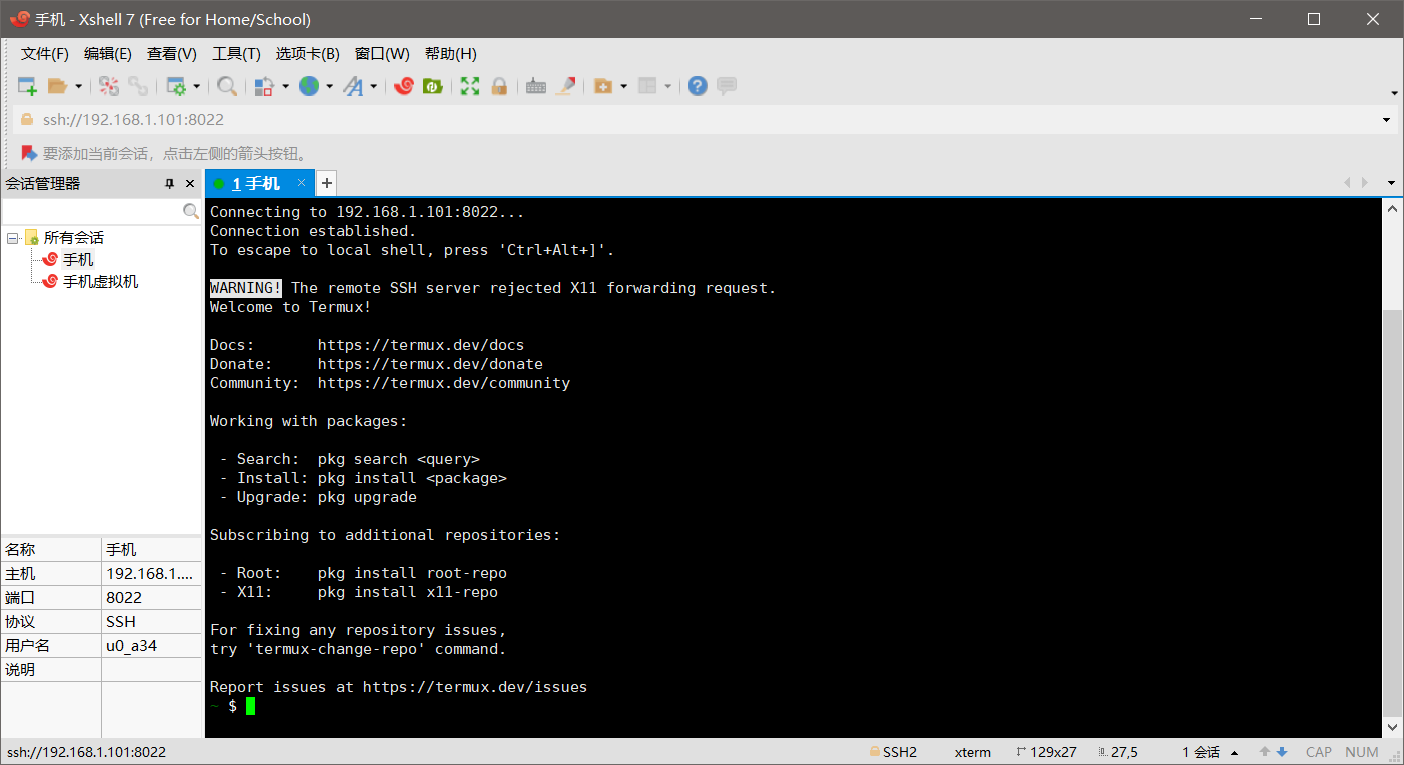This screenshot has height=765, width=1404.
Task: Click the address bar showing ssh://192.168.1.101:8022
Action: 697,120
